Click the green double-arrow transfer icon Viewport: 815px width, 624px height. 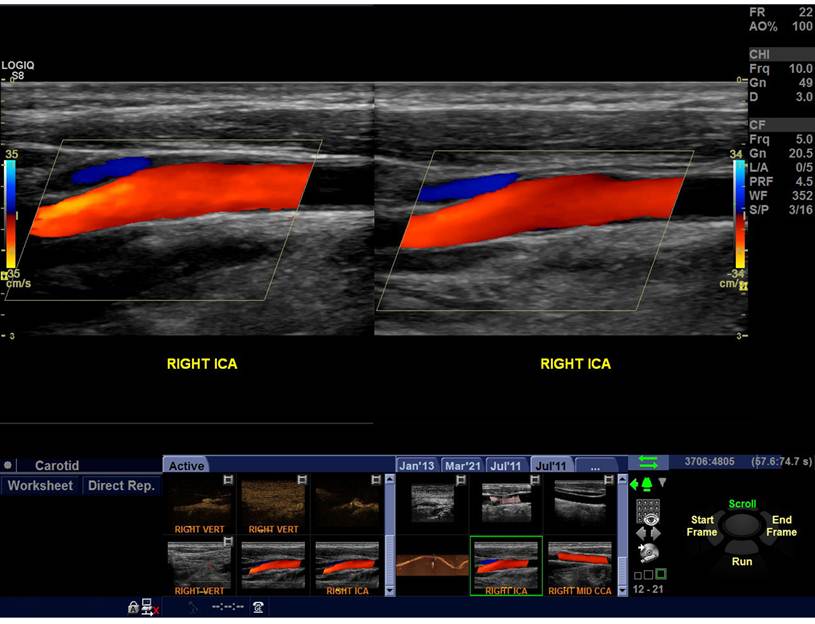(649, 462)
